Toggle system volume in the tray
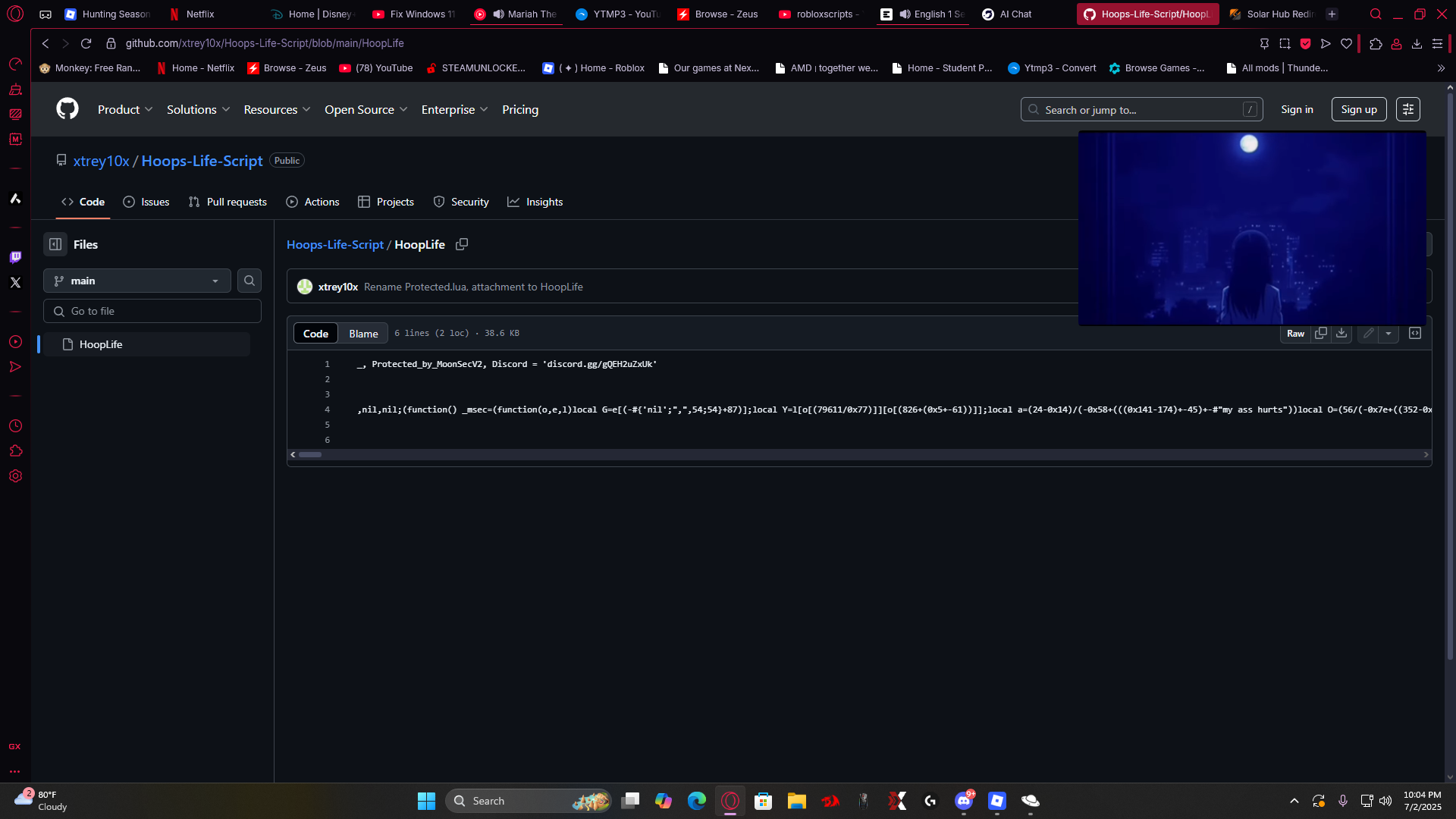 (x=1385, y=801)
